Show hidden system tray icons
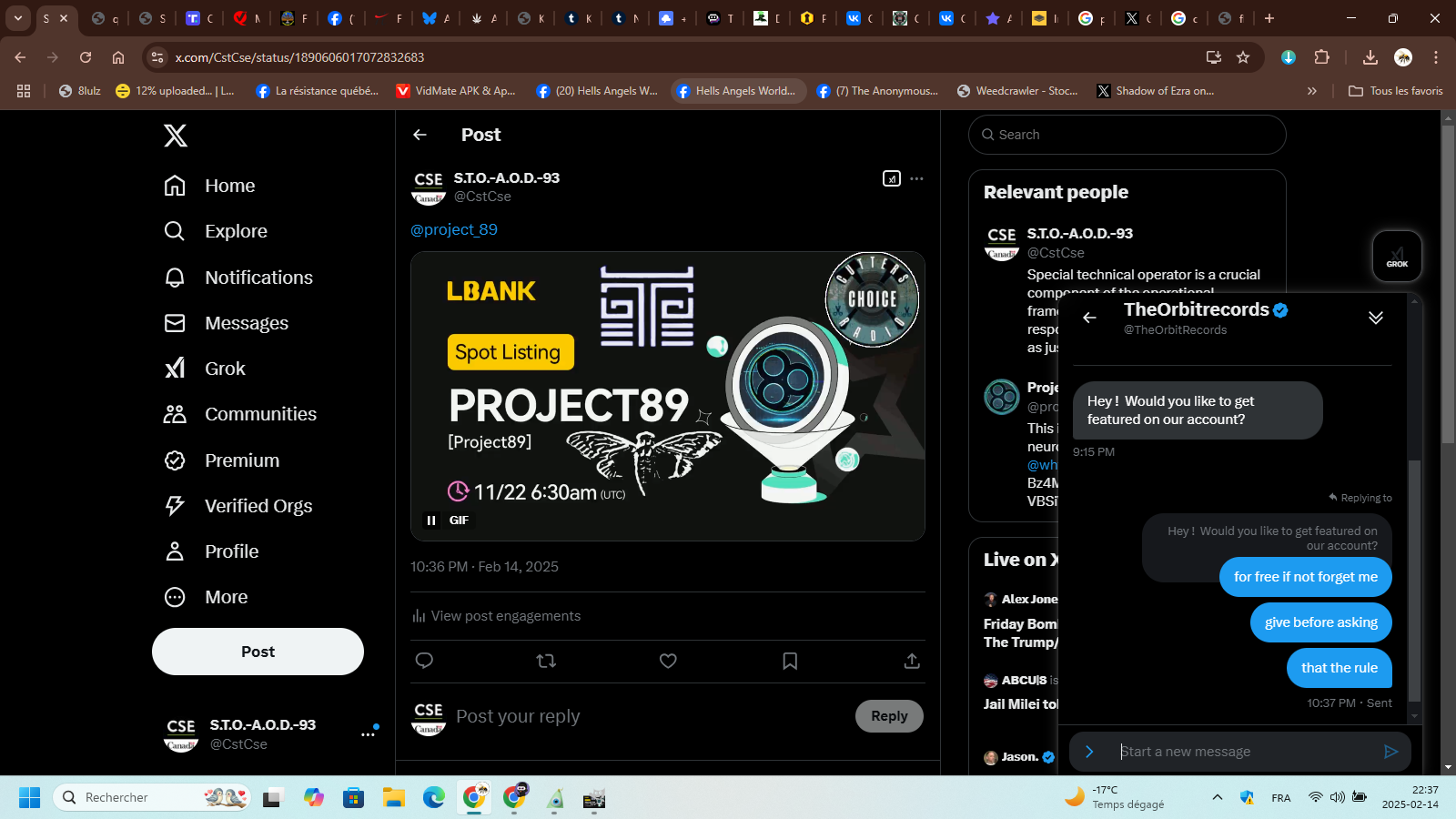This screenshot has height=819, width=1456. coord(1218,797)
